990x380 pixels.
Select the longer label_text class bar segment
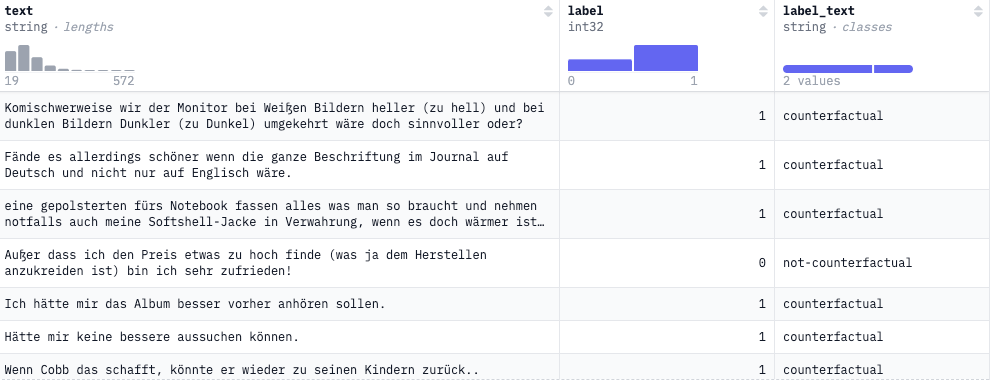pyautogui.click(x=828, y=69)
